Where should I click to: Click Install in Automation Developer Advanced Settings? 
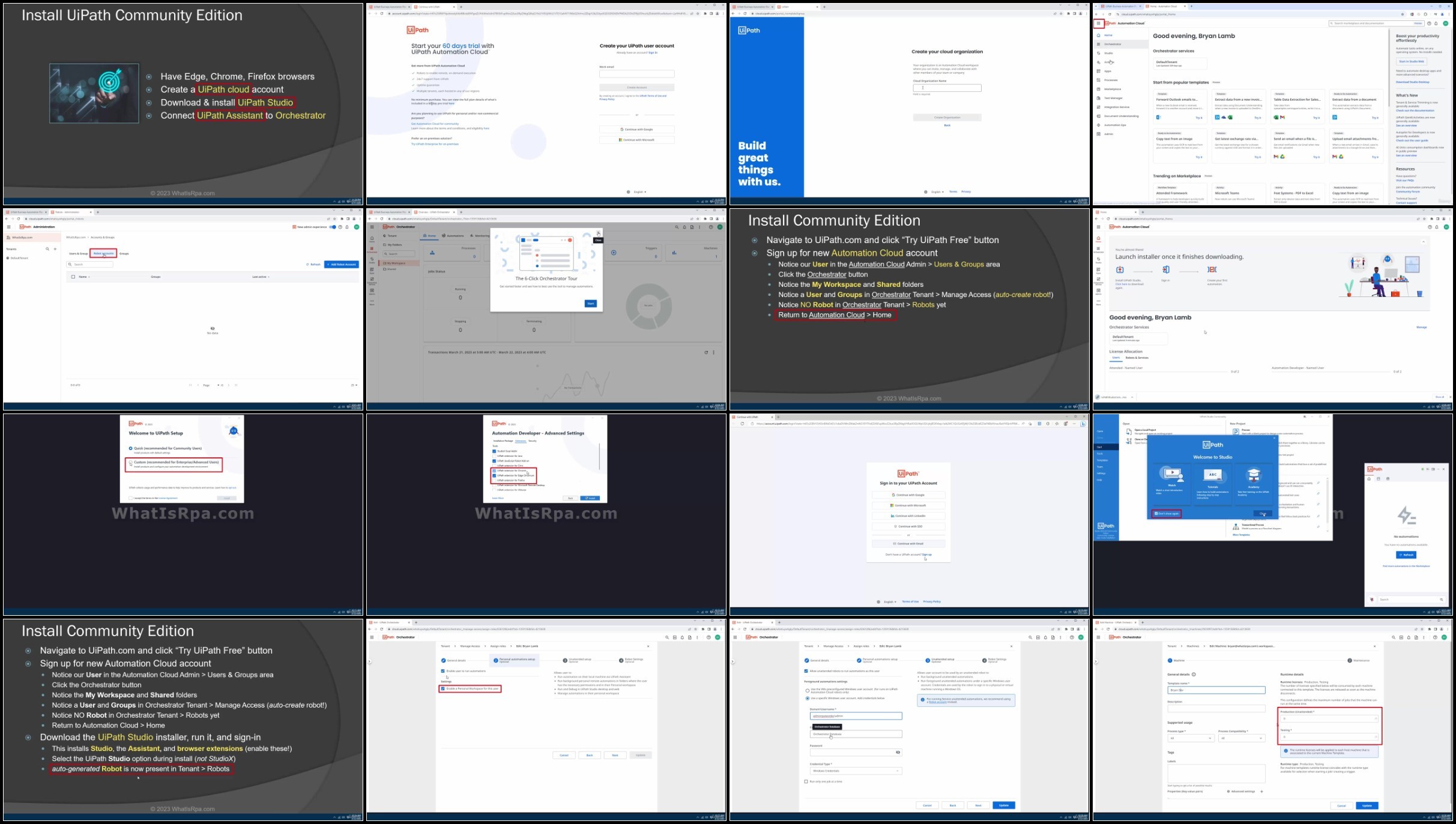point(591,498)
